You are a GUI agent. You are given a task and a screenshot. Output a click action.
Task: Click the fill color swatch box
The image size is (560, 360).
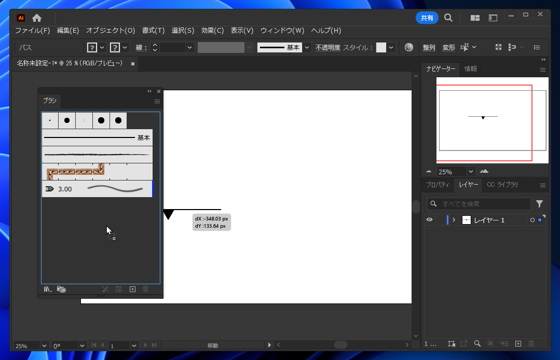coord(92,47)
